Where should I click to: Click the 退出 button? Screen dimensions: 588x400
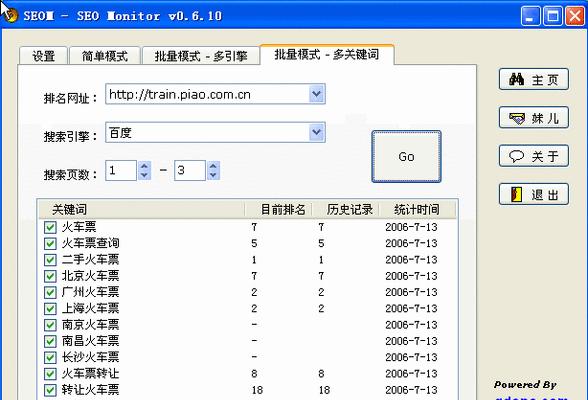pos(534,195)
